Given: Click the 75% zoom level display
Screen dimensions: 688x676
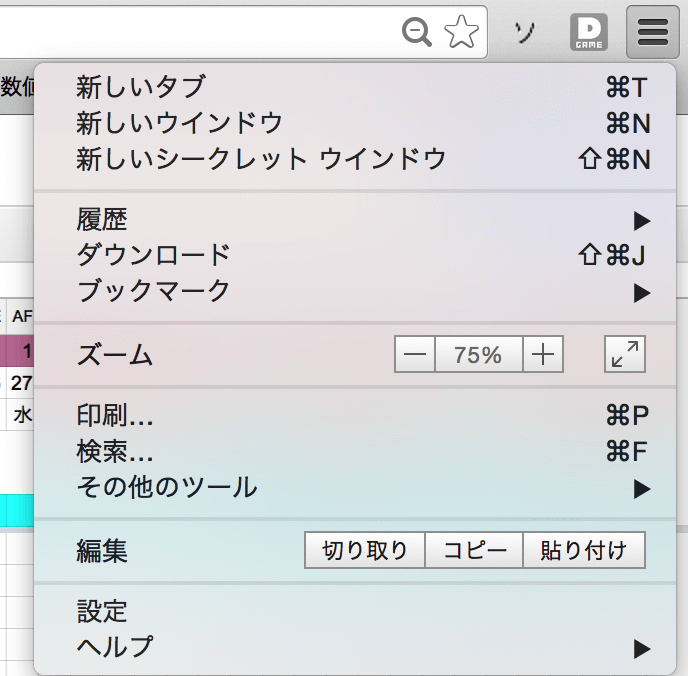Looking at the screenshot, I should click(479, 354).
